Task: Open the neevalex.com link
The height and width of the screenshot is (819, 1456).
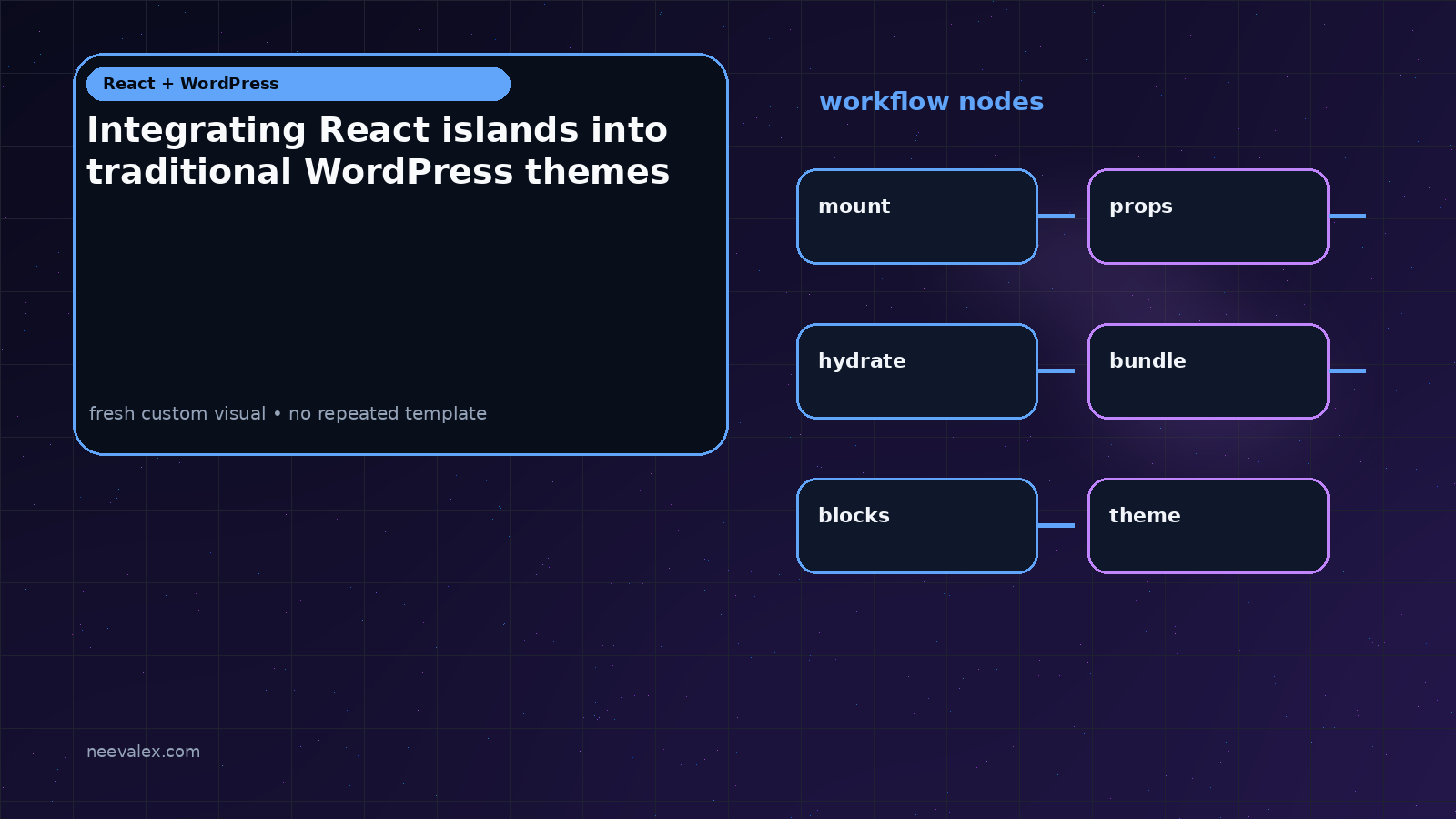Action: click(143, 752)
